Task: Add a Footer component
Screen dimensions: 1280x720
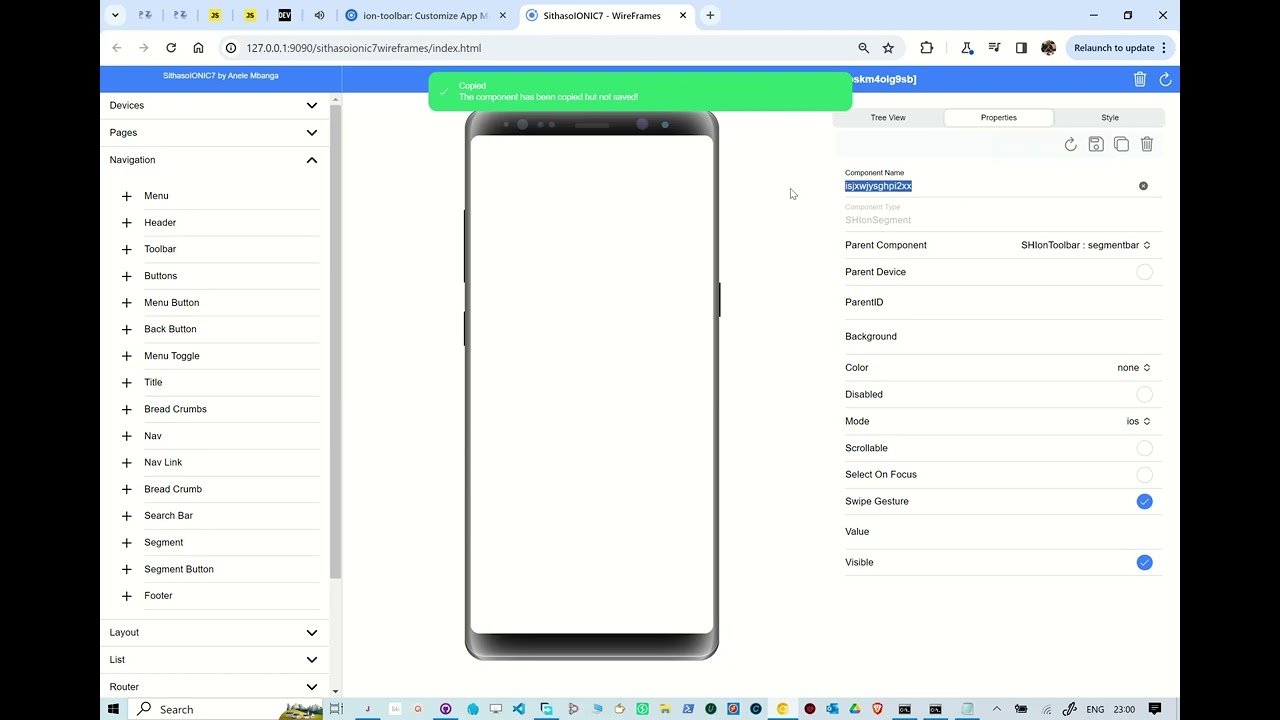Action: [127, 596]
